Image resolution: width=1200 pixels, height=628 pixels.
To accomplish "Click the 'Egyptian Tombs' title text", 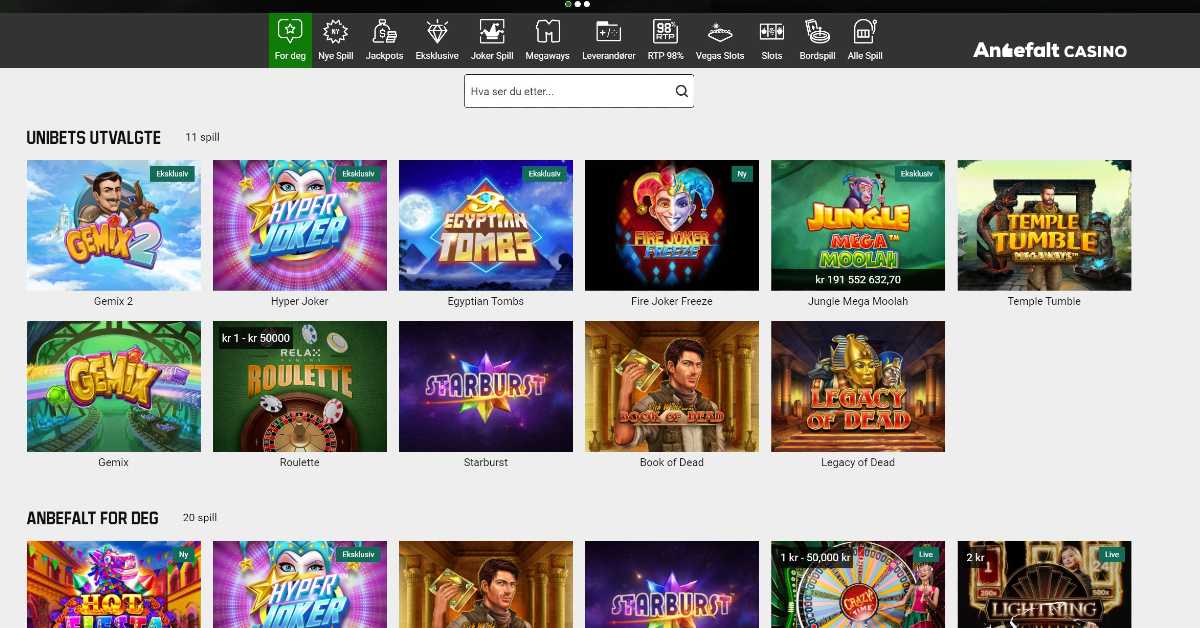I will coord(486,301).
